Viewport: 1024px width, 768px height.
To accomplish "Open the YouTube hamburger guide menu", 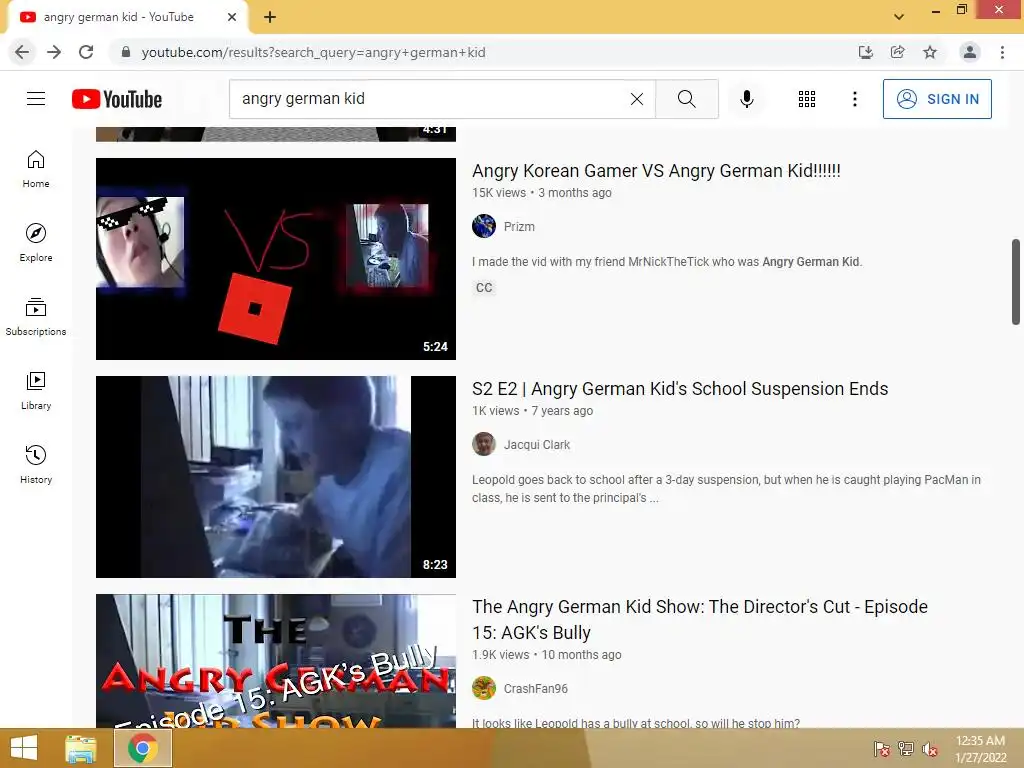I will tap(36, 99).
